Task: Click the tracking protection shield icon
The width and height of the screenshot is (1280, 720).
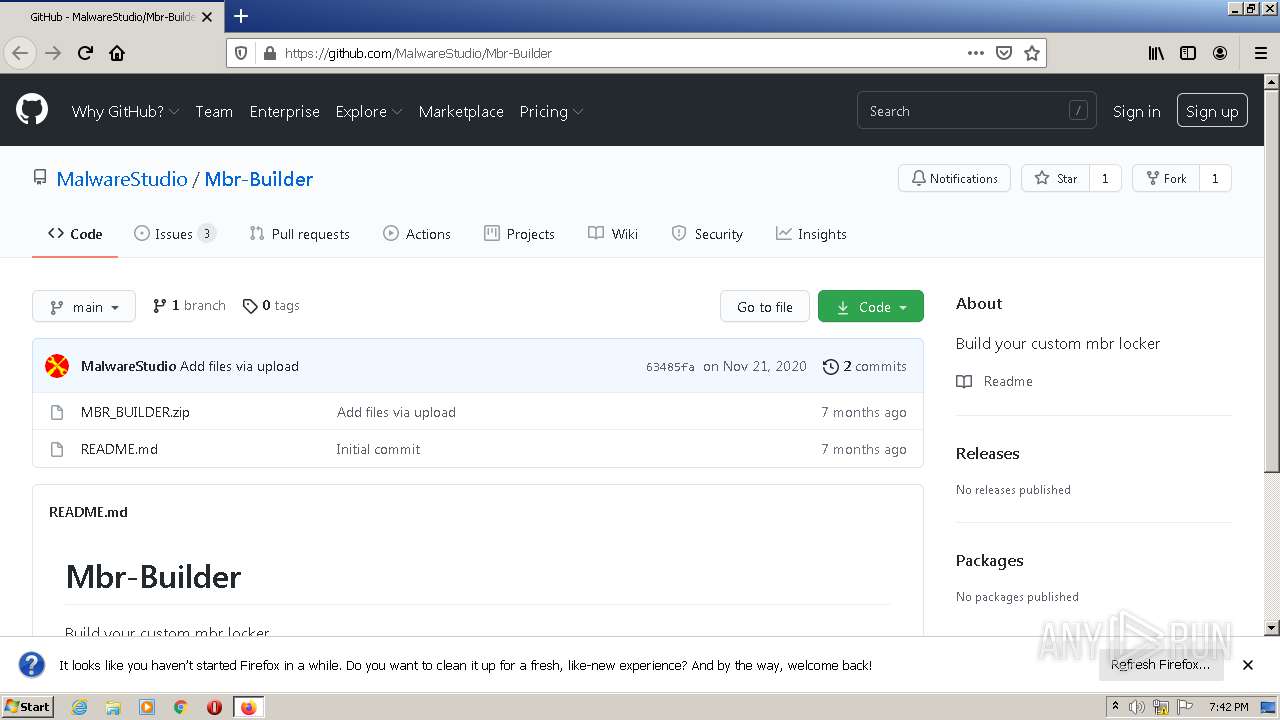Action: pos(240,53)
